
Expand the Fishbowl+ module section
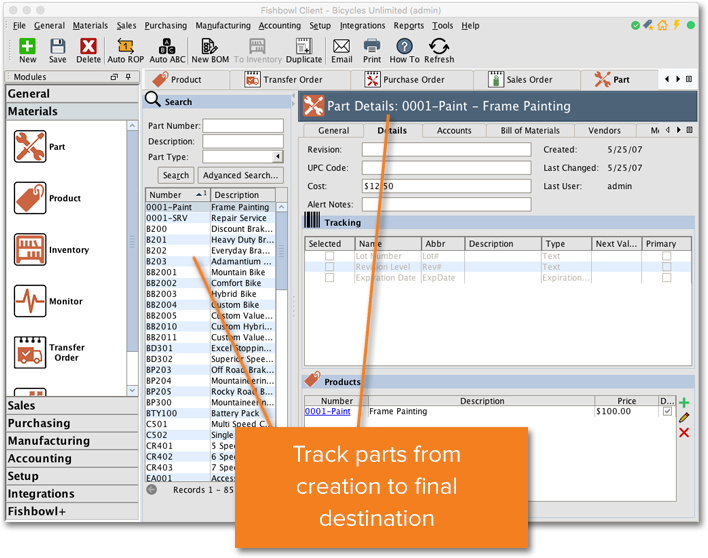tap(72, 511)
